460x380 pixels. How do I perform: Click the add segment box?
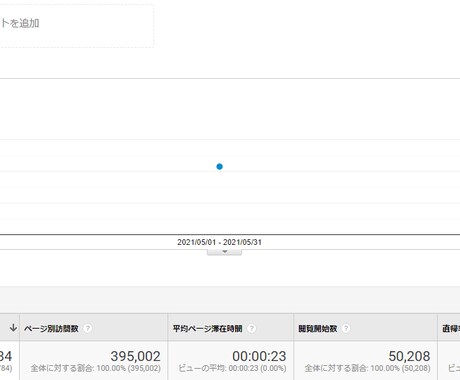pos(76,25)
